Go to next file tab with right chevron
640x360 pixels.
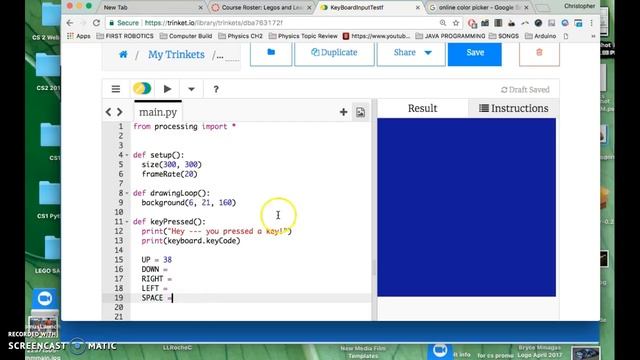click(120, 112)
